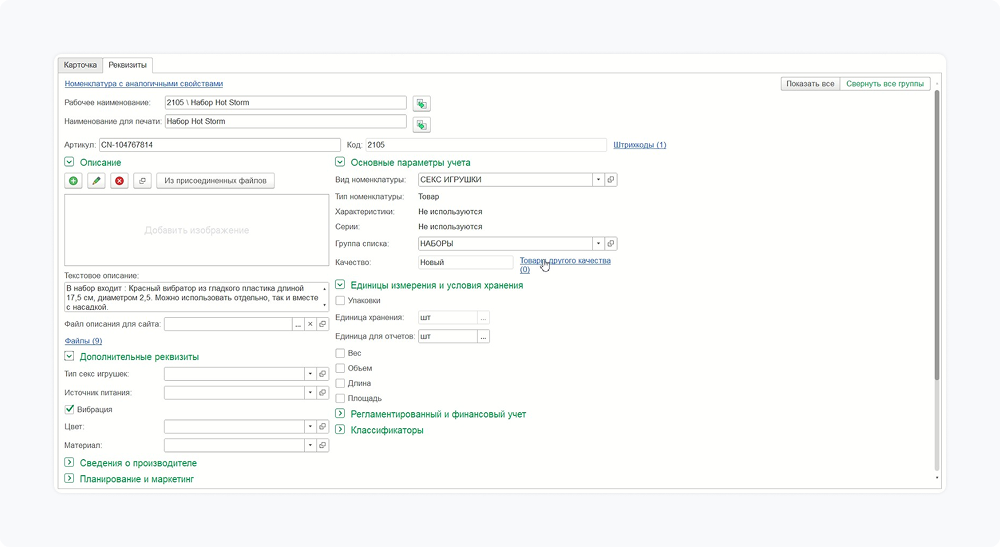Click Свернуть все группы button
Screen dimensions: 1000x547
[885, 84]
